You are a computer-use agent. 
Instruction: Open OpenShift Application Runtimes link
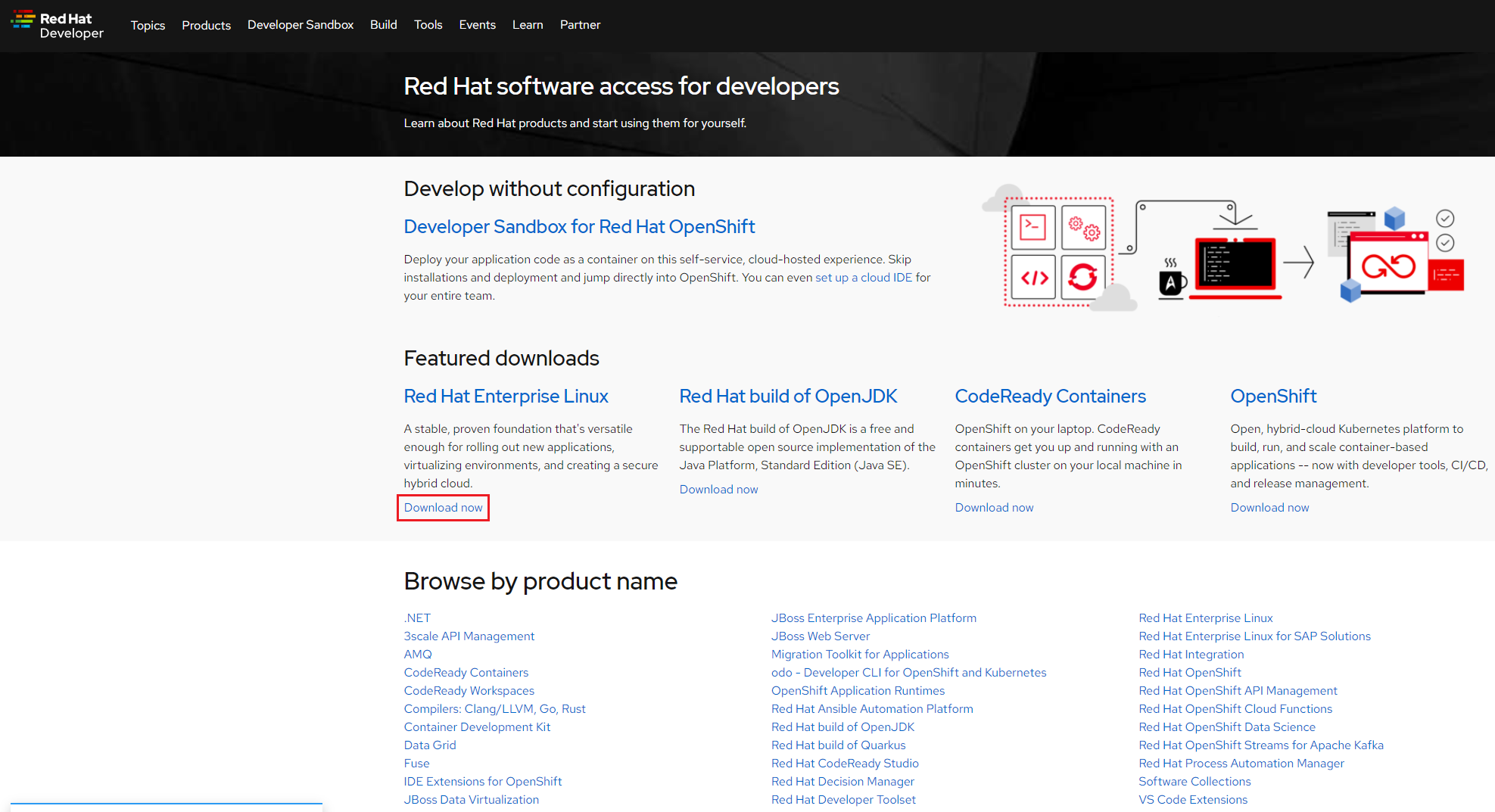click(x=858, y=691)
